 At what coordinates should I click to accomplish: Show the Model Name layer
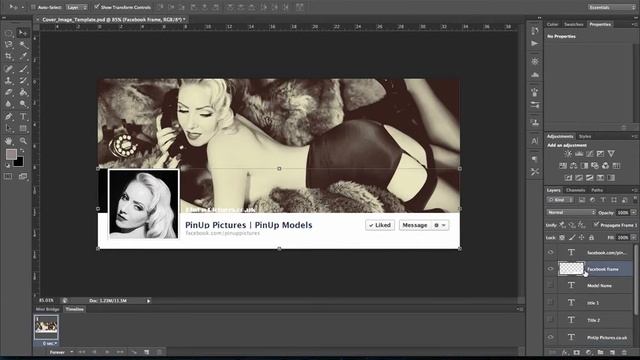[x=550, y=285]
